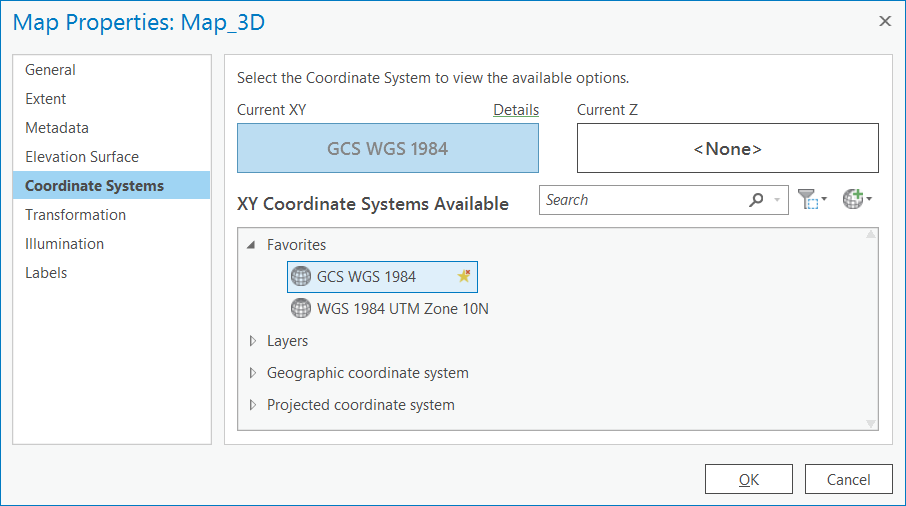
Task: Click the Cancel button
Action: click(x=848, y=479)
